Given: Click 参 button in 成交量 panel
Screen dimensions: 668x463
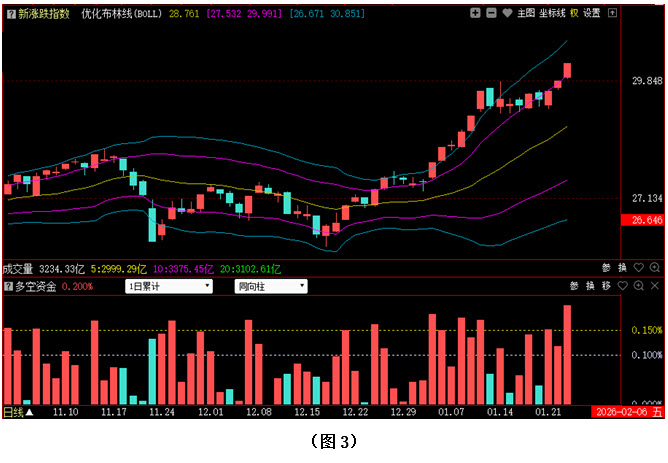Looking at the screenshot, I should (x=606, y=268).
